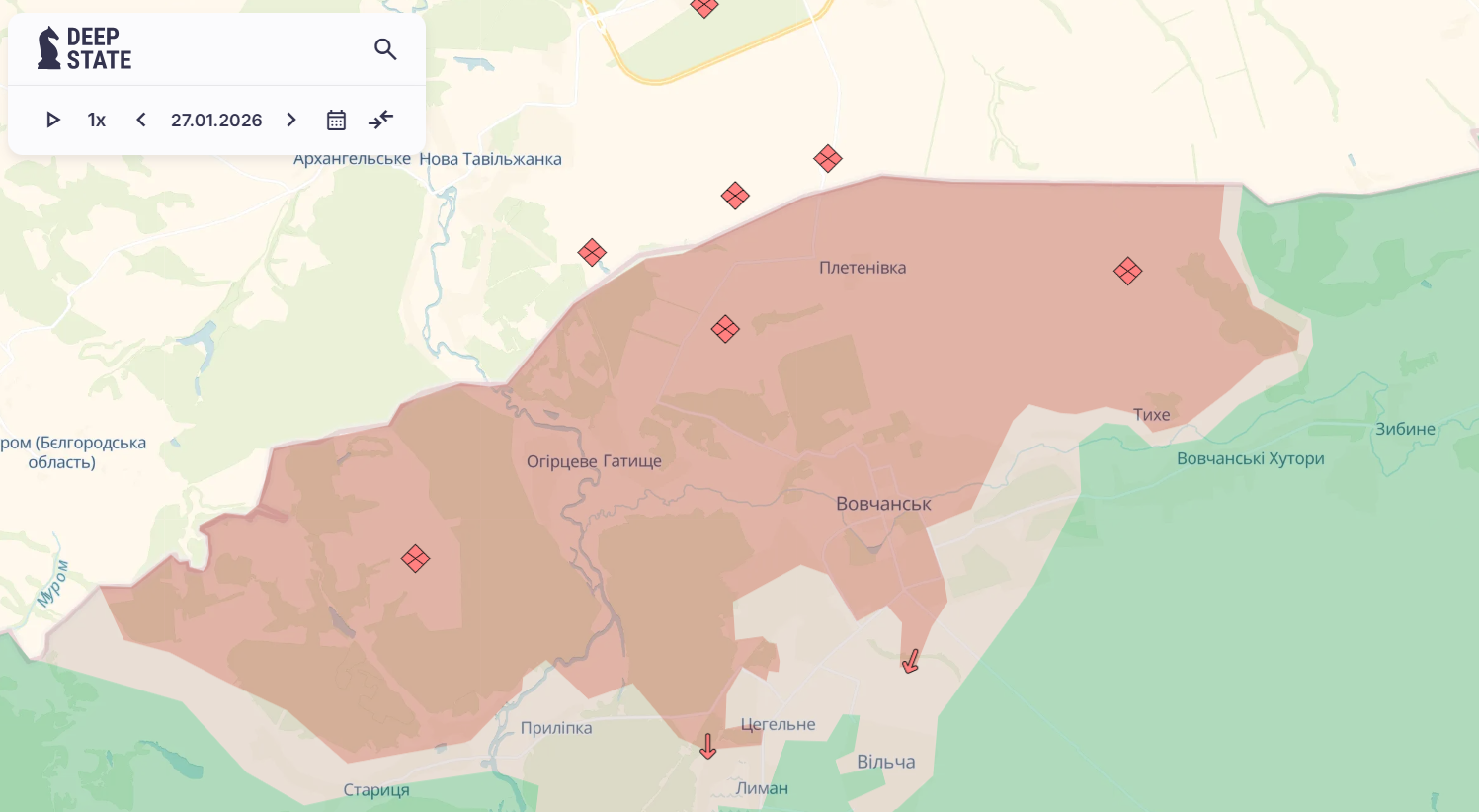The image size is (1479, 812).
Task: Click the Вовчанські Хутори label
Action: point(1250,458)
